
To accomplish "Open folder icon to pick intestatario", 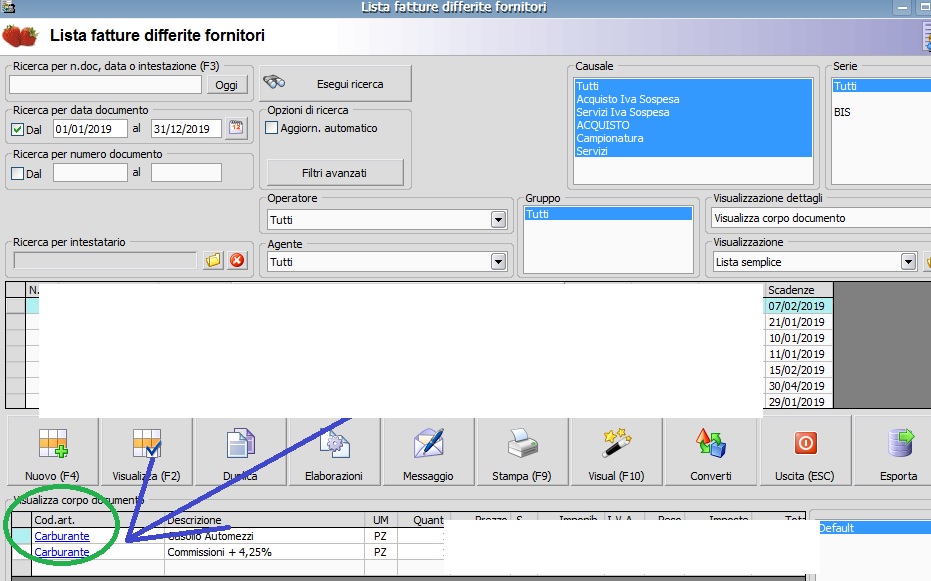I will point(213,260).
